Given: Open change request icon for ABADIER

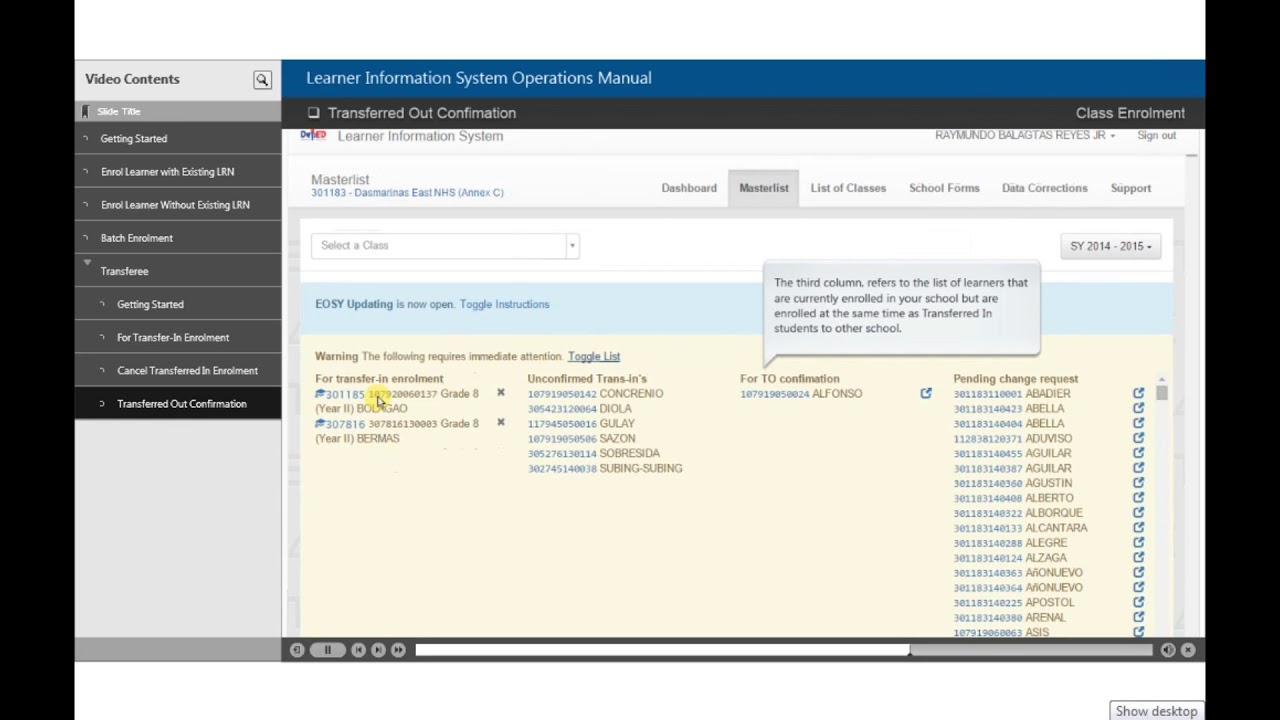Looking at the screenshot, I should pos(1138,394).
